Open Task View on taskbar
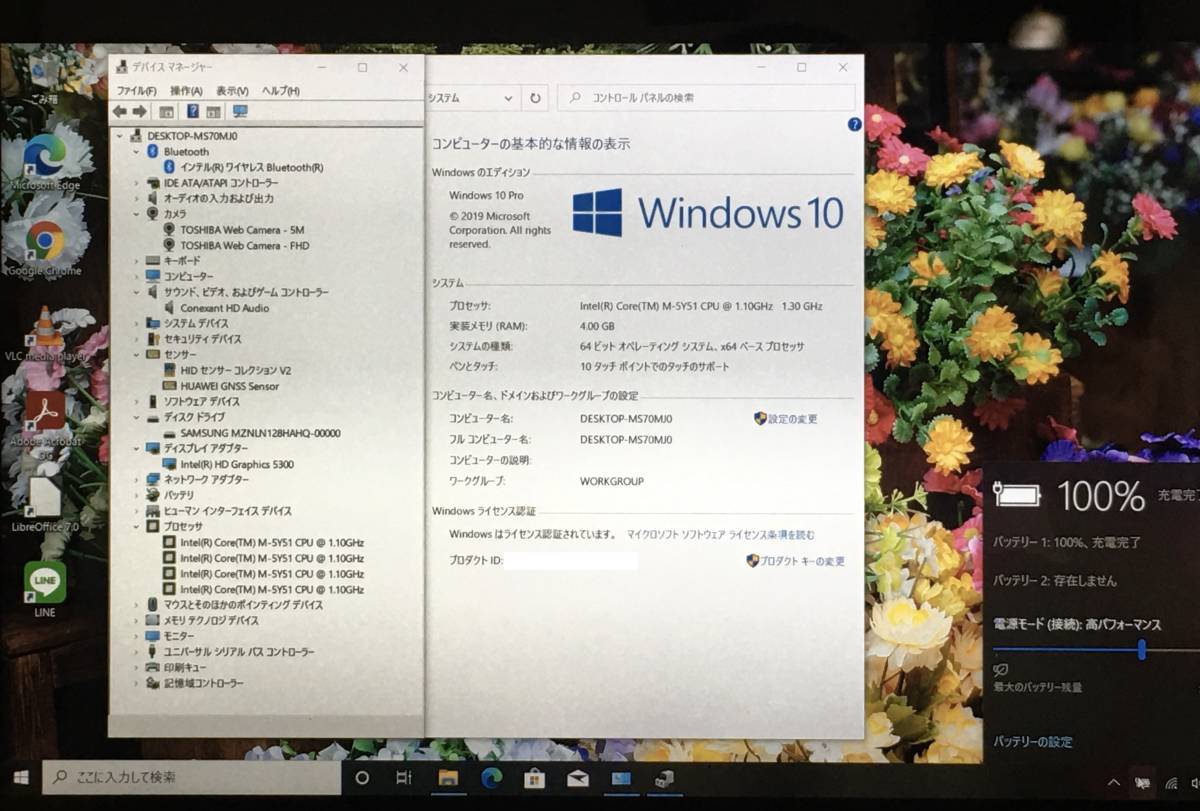This screenshot has width=1200, height=811. [x=403, y=778]
